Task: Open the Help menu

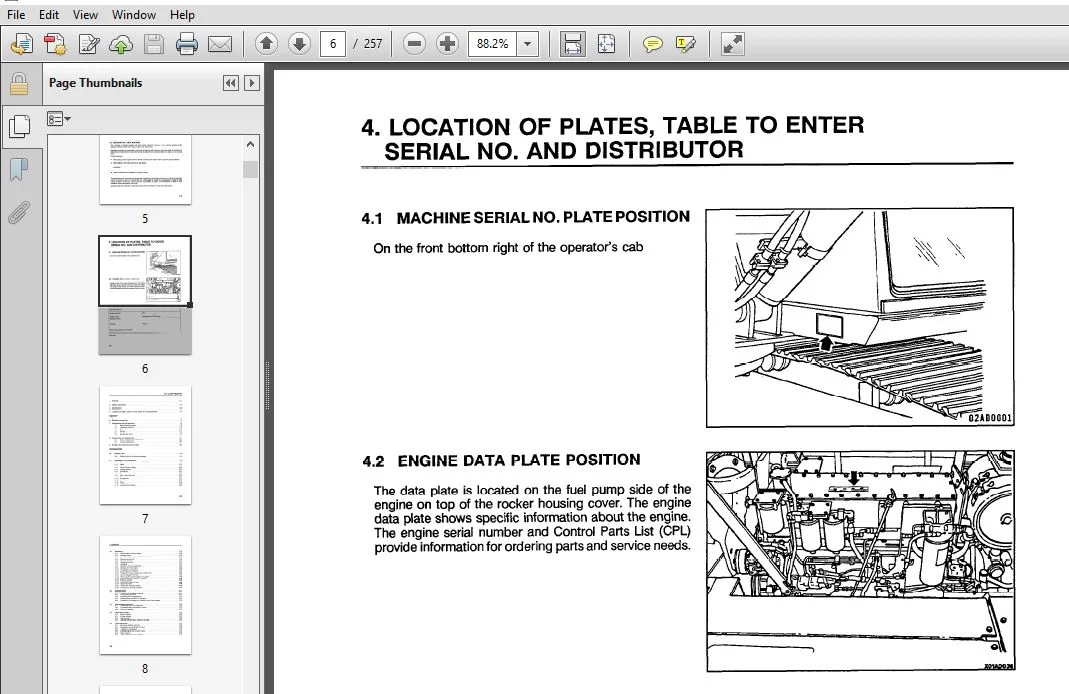Action: point(182,14)
